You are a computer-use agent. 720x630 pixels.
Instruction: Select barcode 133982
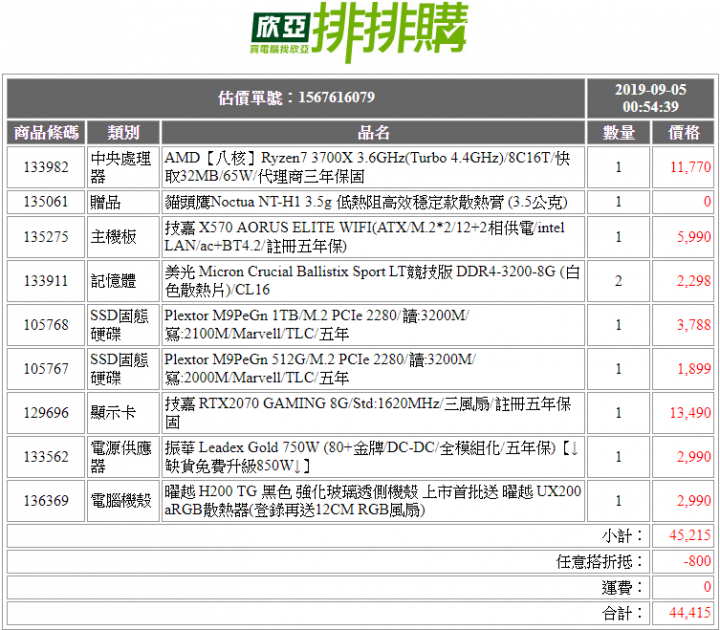(x=46, y=167)
